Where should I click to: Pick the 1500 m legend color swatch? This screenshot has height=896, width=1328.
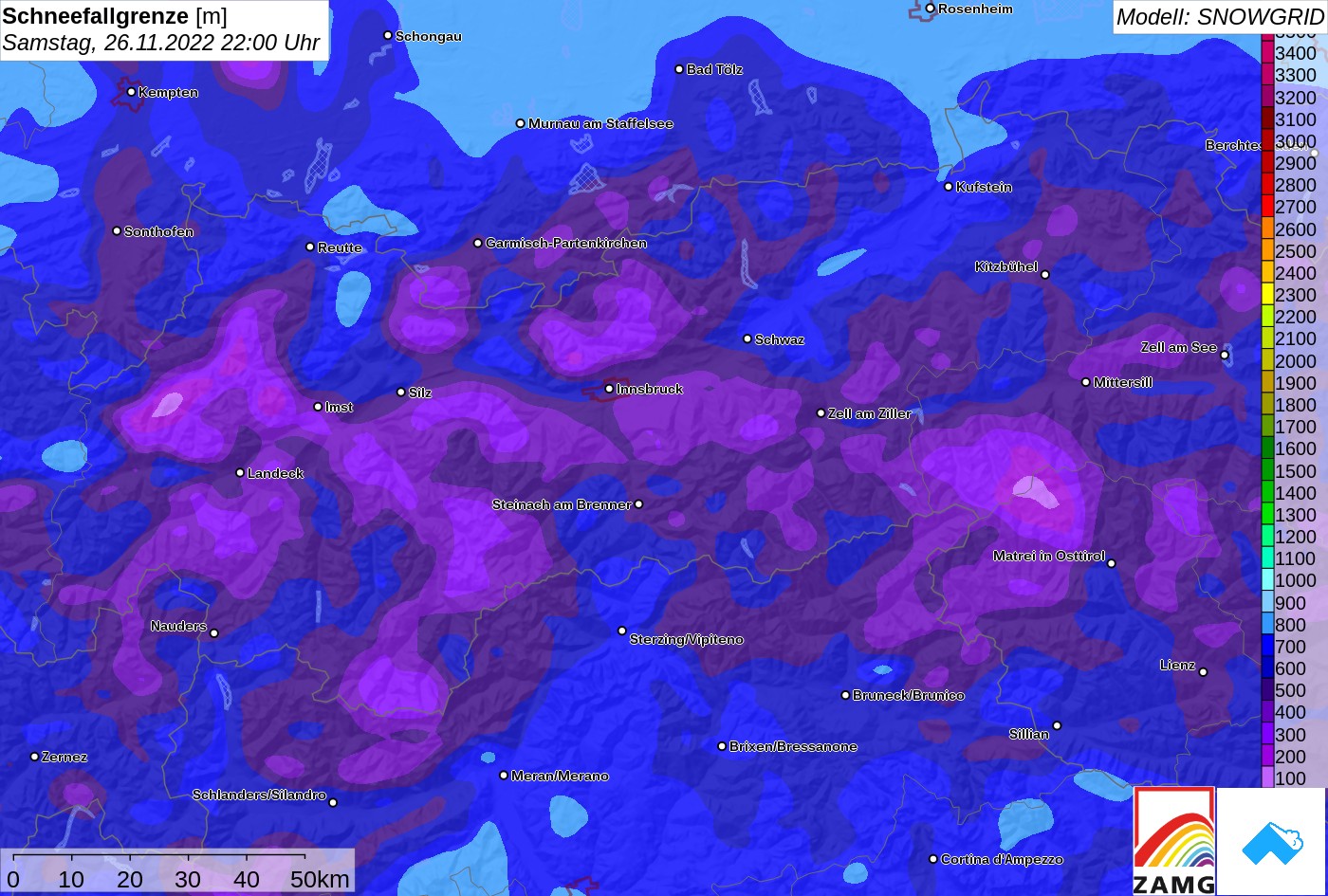coord(1267,469)
